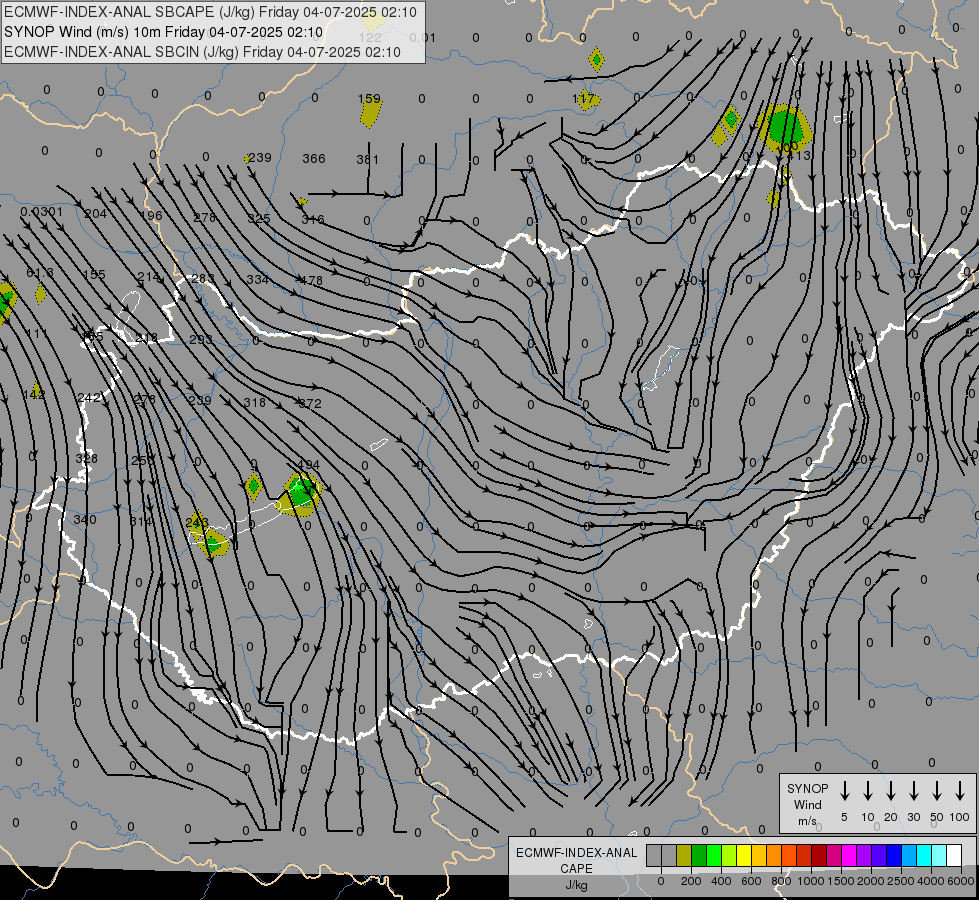The image size is (979, 900).
Task: Click the CAPE value 381 on map
Action: point(368,159)
